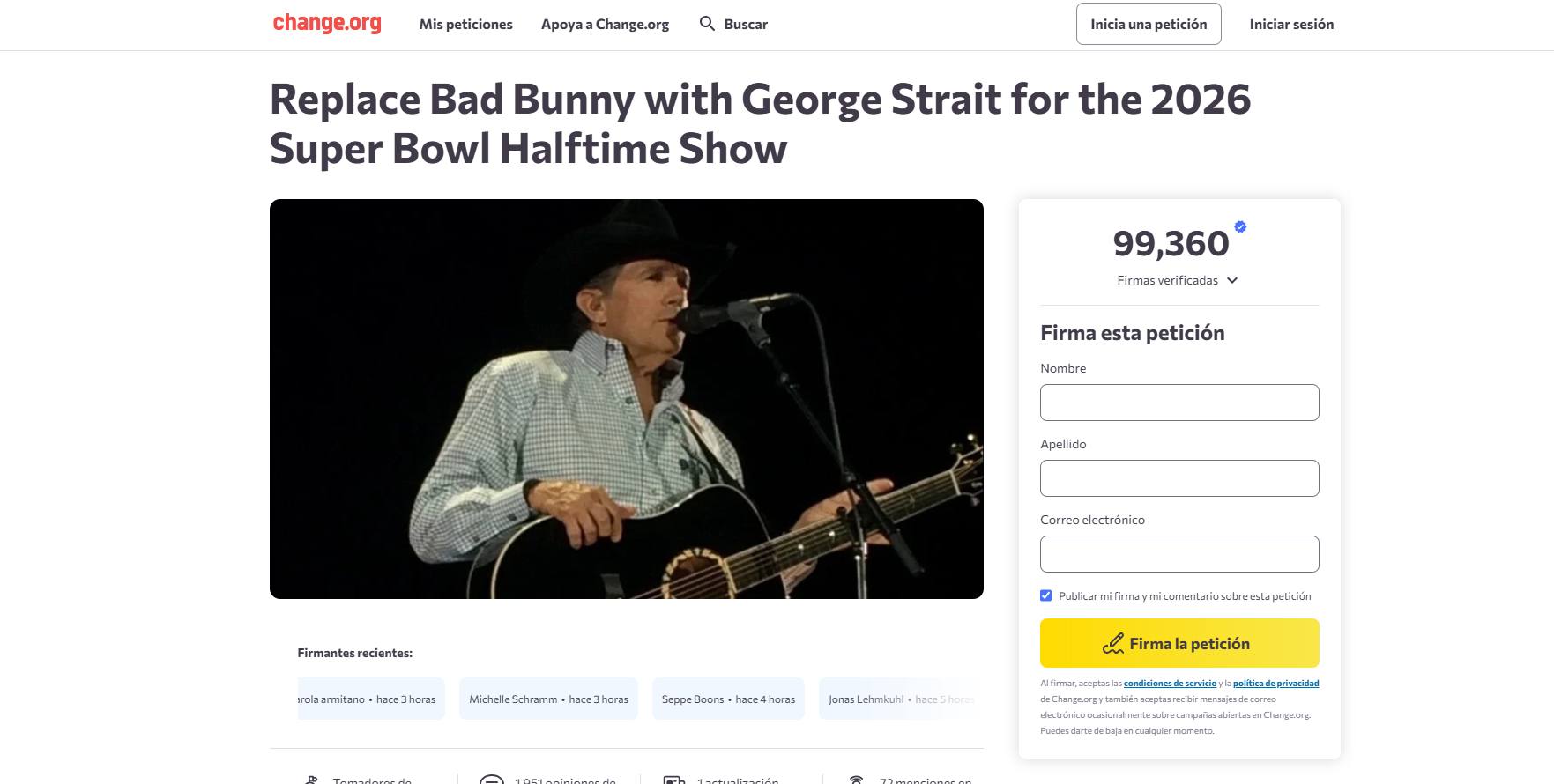Open the condiciones de servicio link
This screenshot has height=784, width=1554.
point(1170,684)
